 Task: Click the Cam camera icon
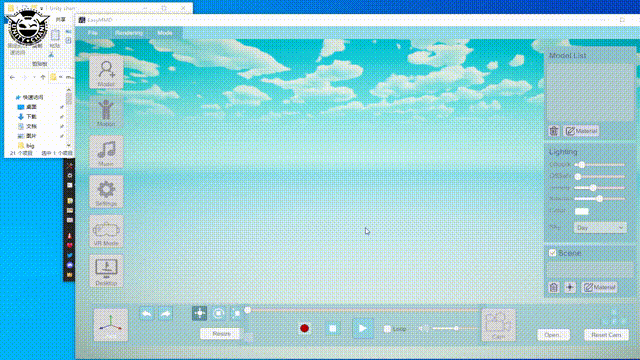[x=498, y=325]
